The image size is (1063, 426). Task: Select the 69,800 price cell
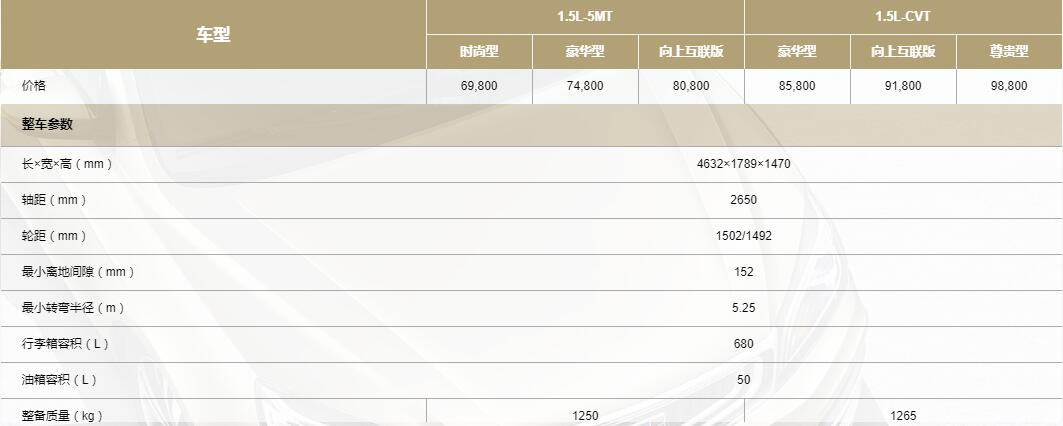tap(479, 86)
